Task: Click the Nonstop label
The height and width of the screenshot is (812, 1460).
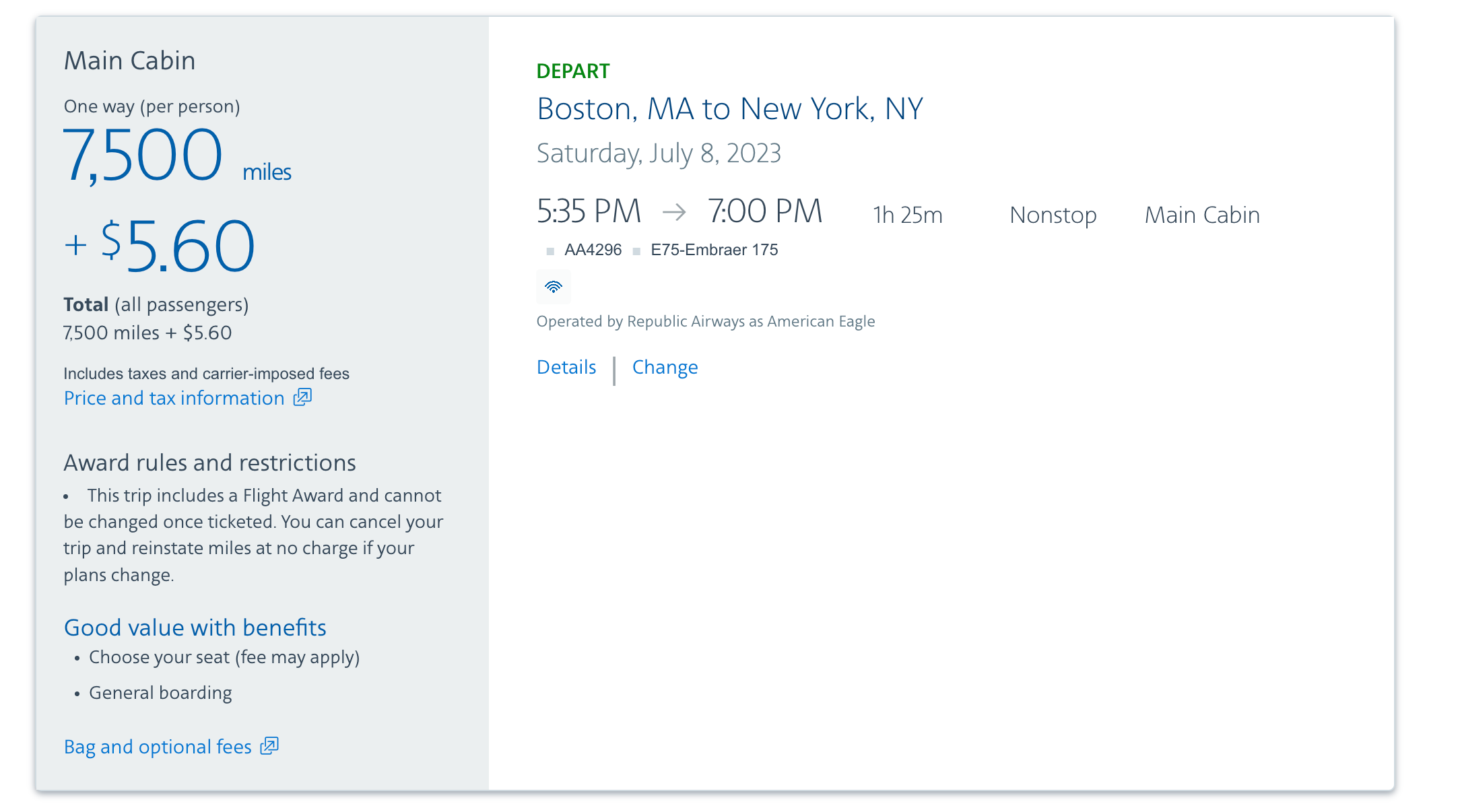Action: (1053, 215)
